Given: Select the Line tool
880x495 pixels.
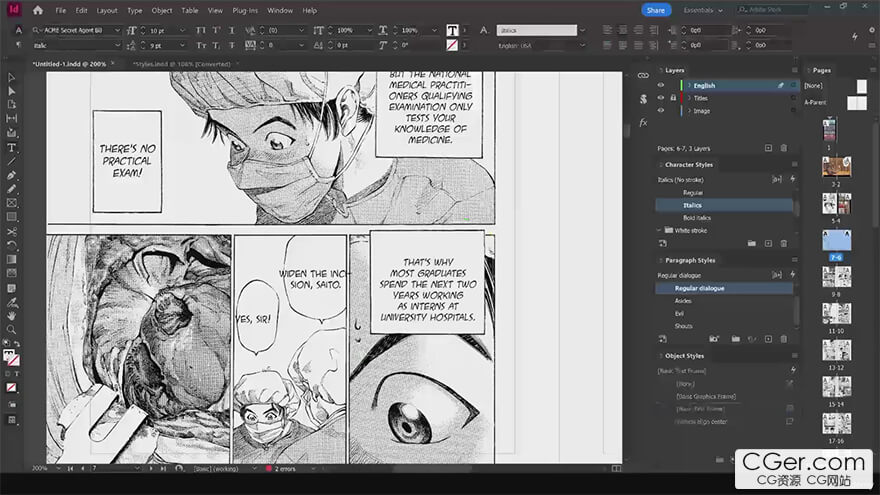Looking at the screenshot, I should pos(11,162).
